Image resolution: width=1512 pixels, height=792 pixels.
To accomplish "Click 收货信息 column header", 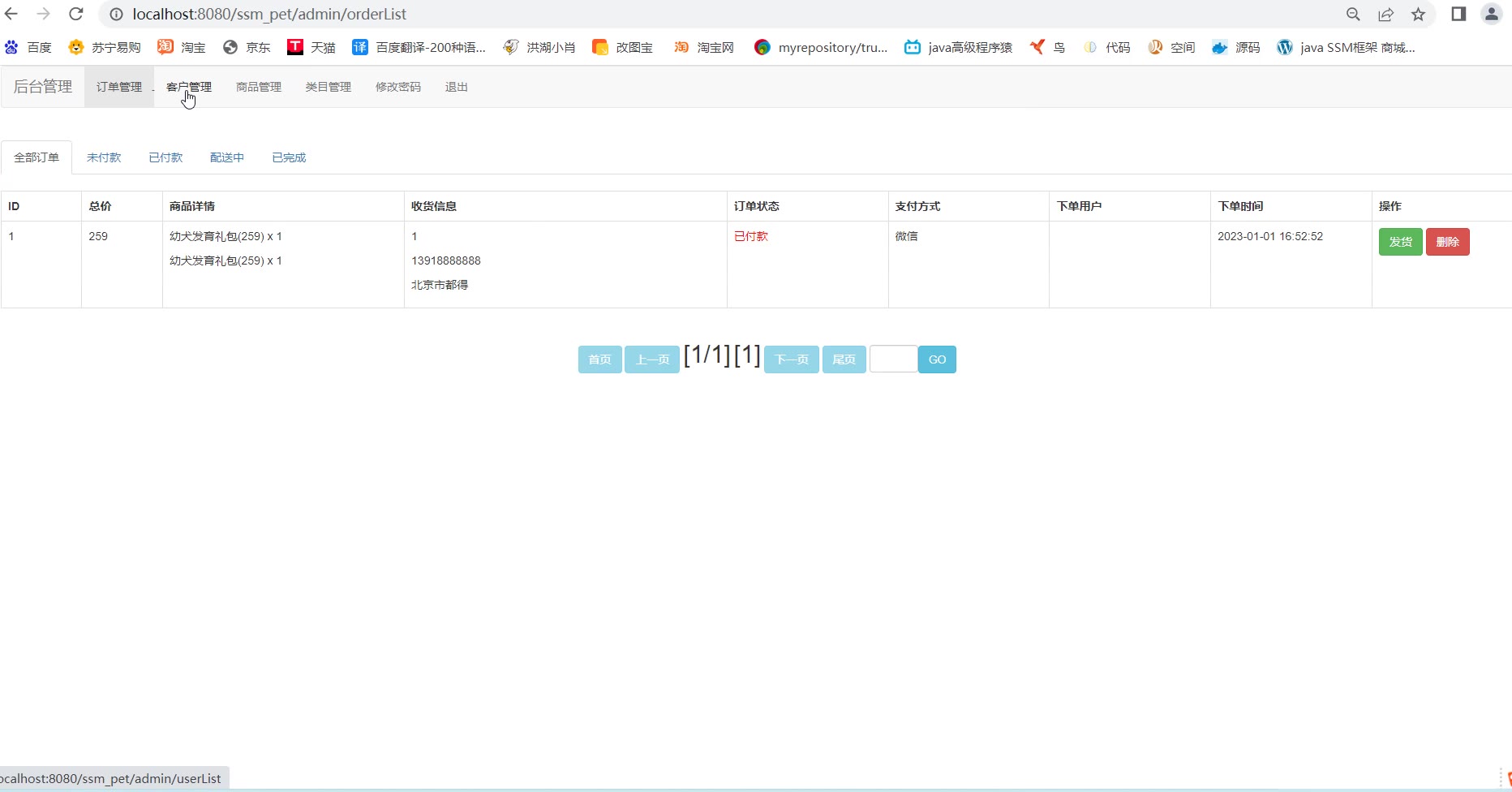I will pyautogui.click(x=434, y=206).
